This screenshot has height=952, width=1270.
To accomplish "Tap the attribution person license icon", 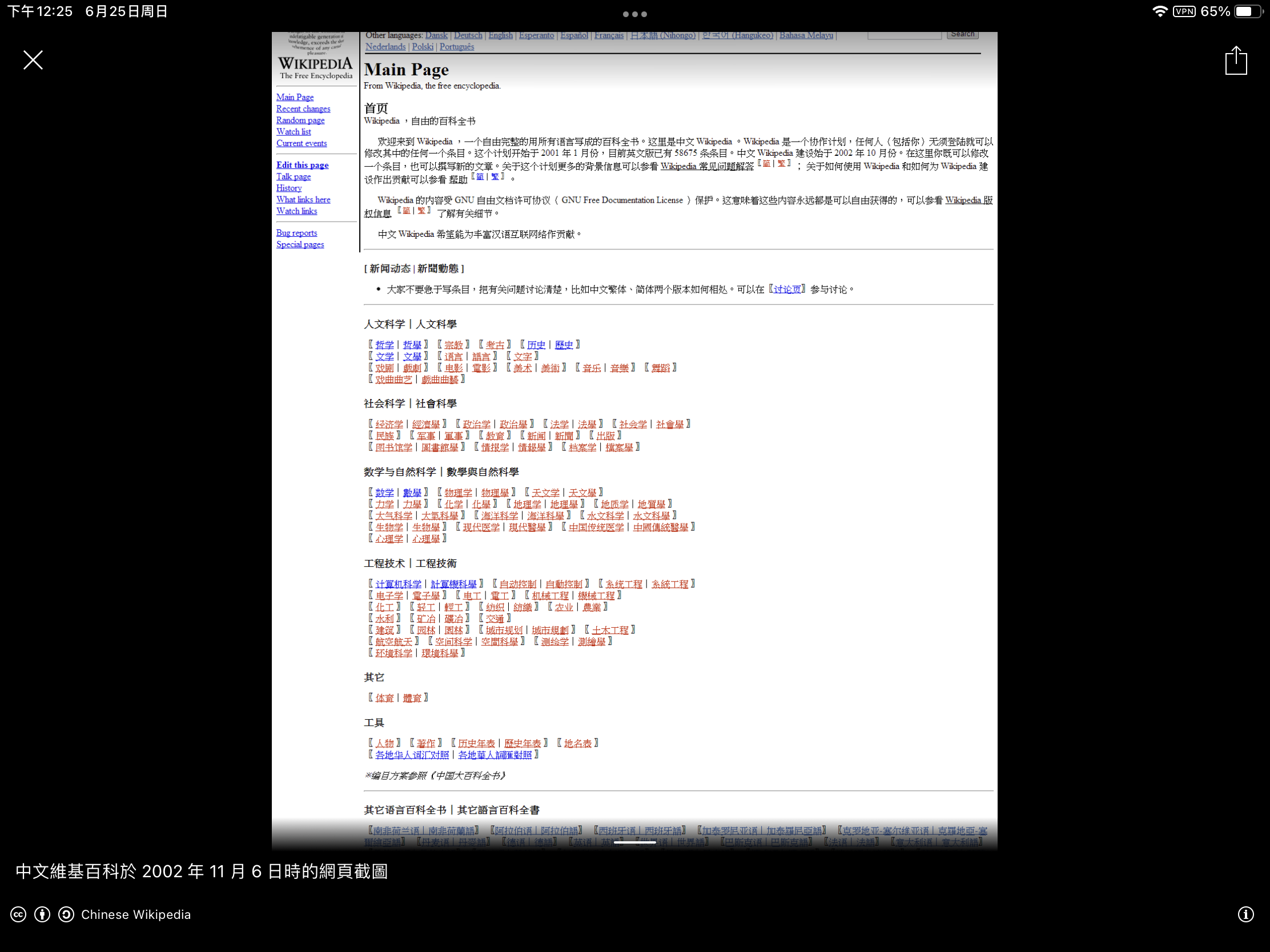I will [42, 914].
